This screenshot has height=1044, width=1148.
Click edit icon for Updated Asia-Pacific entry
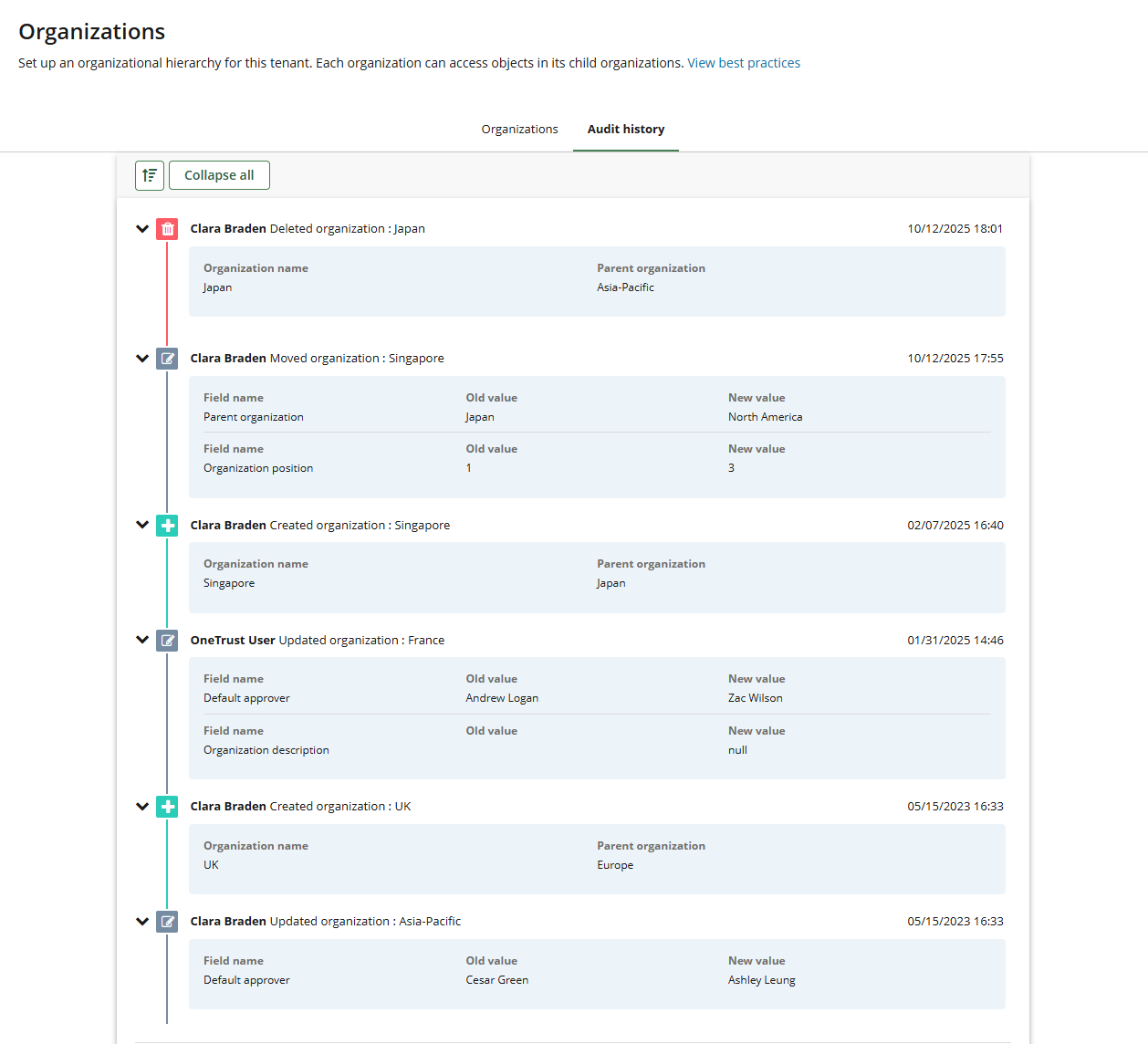167,922
